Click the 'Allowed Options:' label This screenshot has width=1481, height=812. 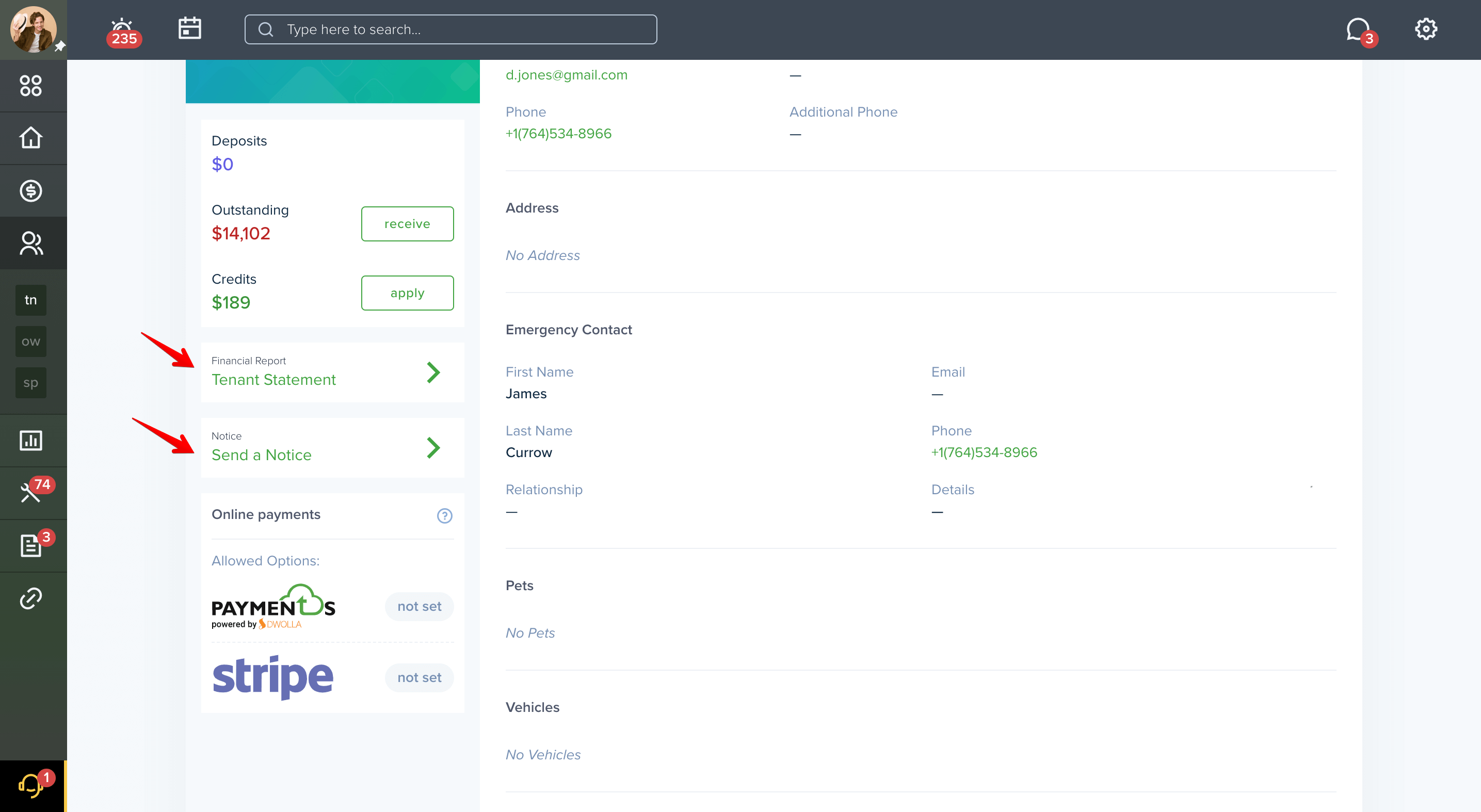[x=265, y=560]
